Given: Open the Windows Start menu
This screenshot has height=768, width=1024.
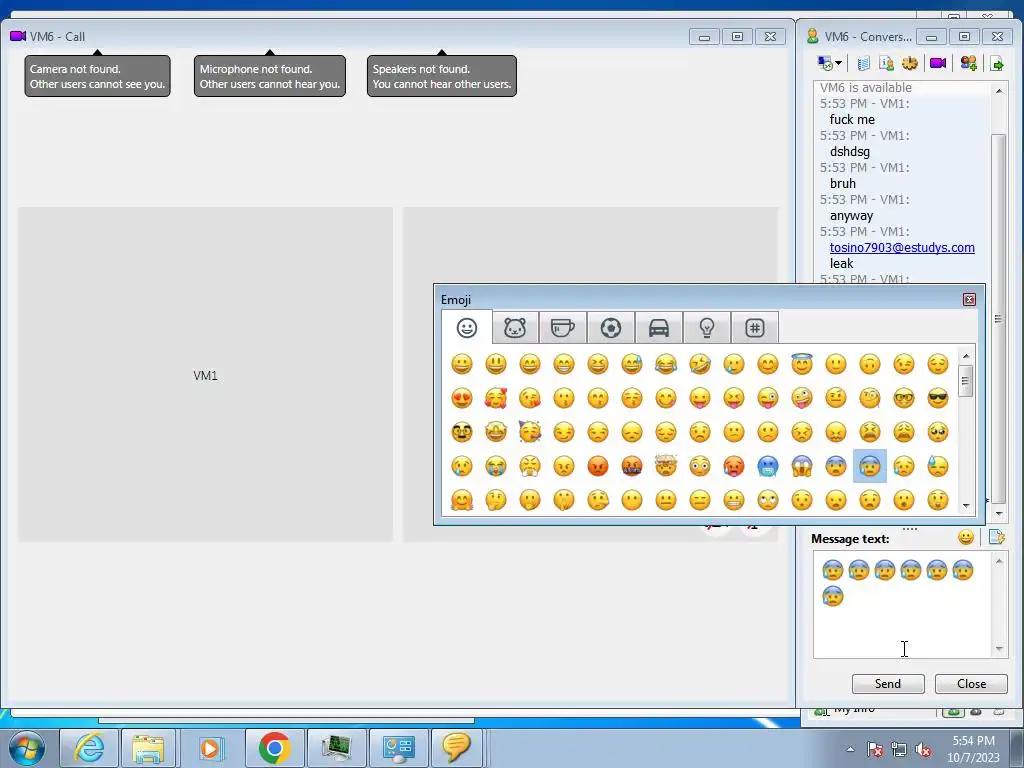Looking at the screenshot, I should click(26, 748).
